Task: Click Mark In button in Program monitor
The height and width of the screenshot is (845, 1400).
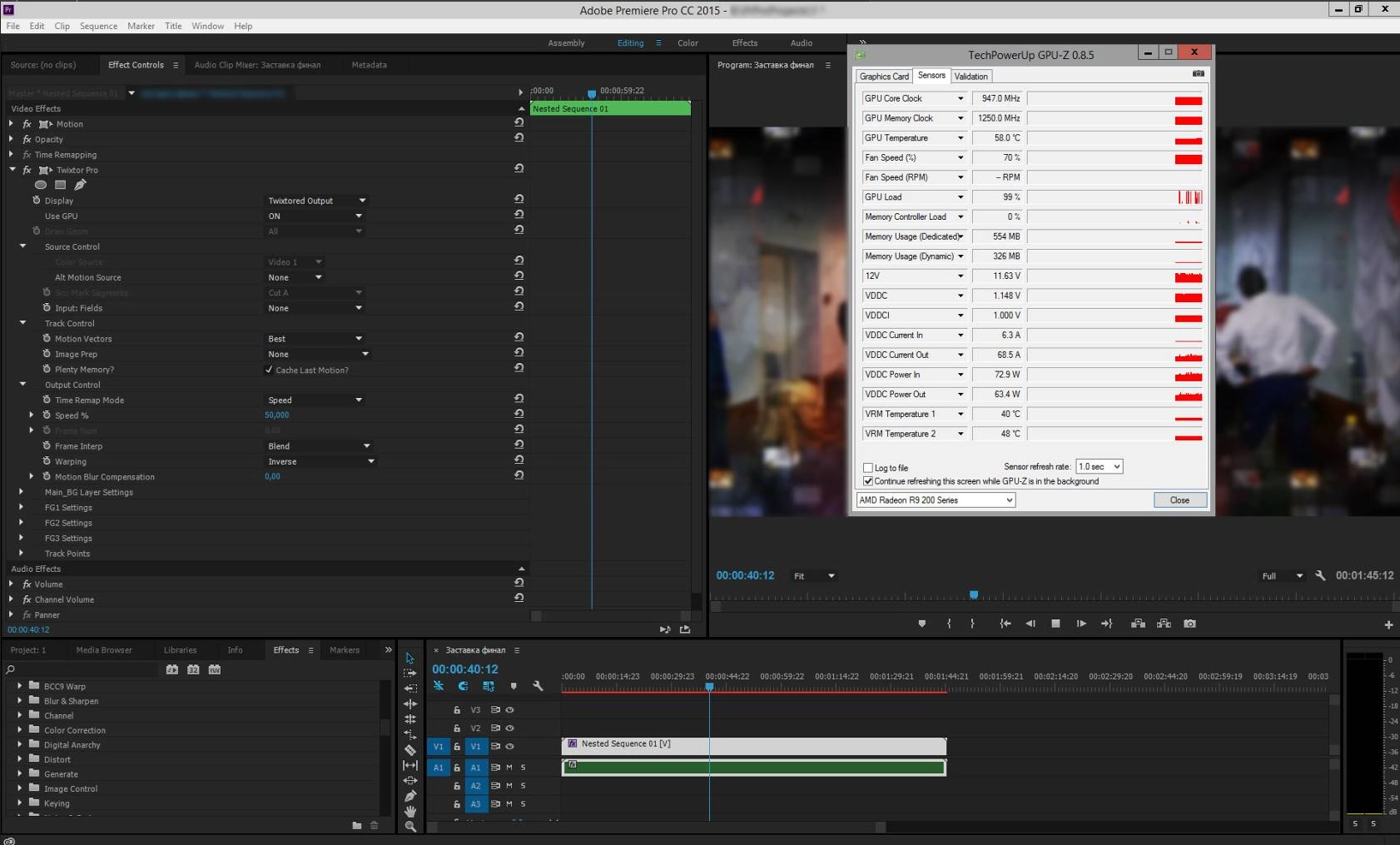Action: [949, 624]
